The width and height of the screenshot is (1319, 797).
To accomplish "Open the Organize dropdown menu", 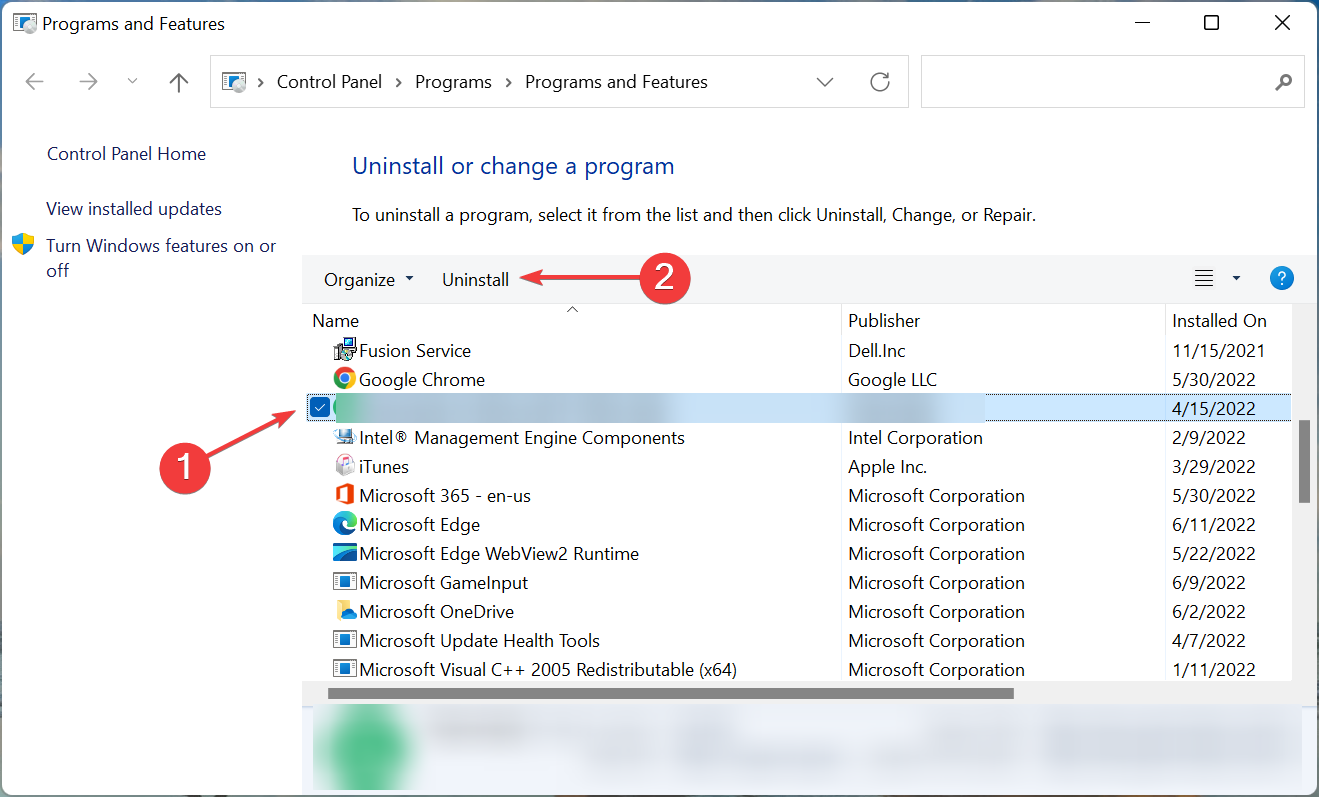I will point(367,279).
